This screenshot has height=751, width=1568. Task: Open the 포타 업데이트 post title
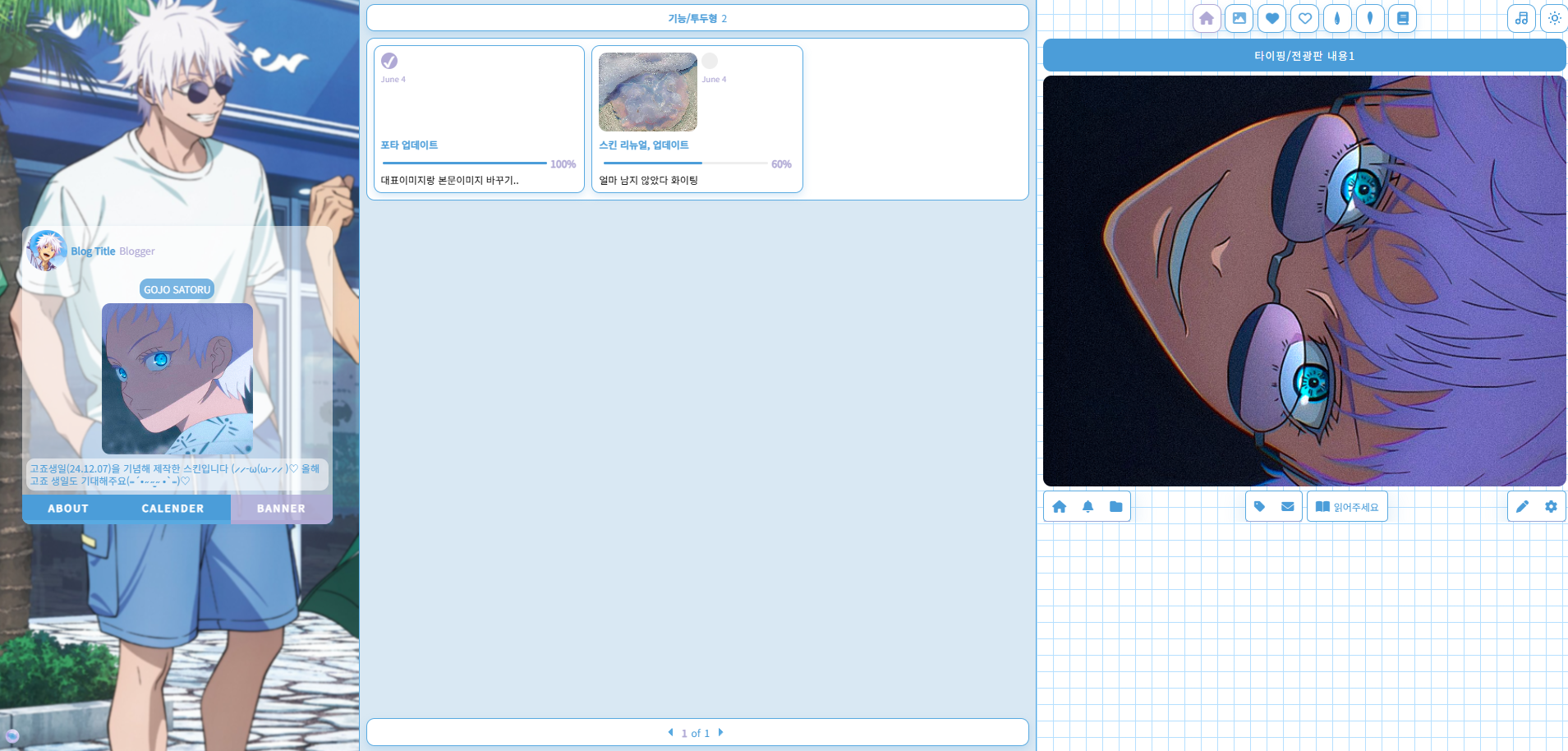coord(409,145)
